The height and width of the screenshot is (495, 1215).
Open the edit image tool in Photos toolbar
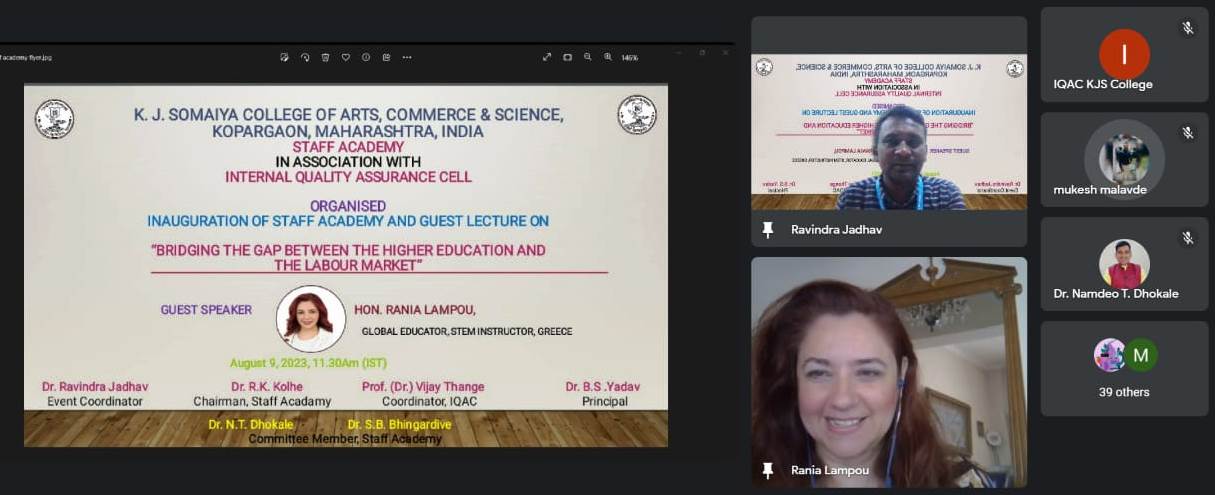click(x=285, y=57)
